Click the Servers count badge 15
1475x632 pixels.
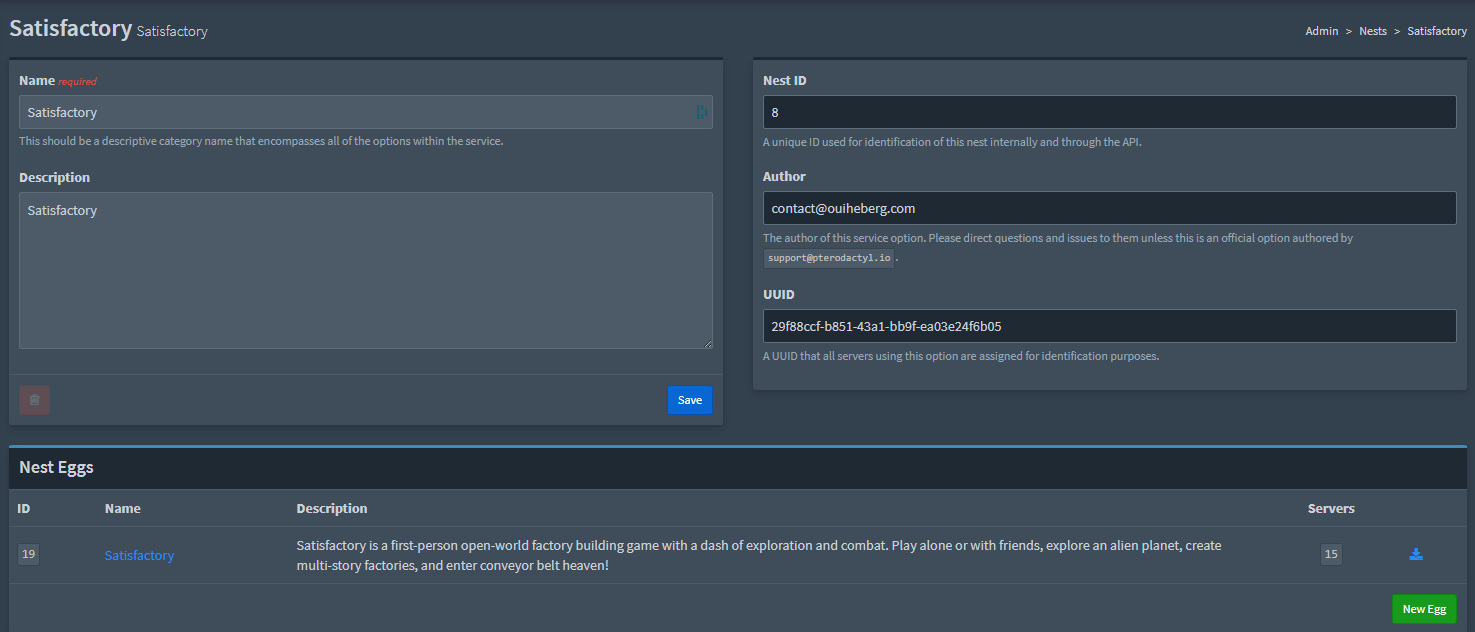(x=1330, y=554)
